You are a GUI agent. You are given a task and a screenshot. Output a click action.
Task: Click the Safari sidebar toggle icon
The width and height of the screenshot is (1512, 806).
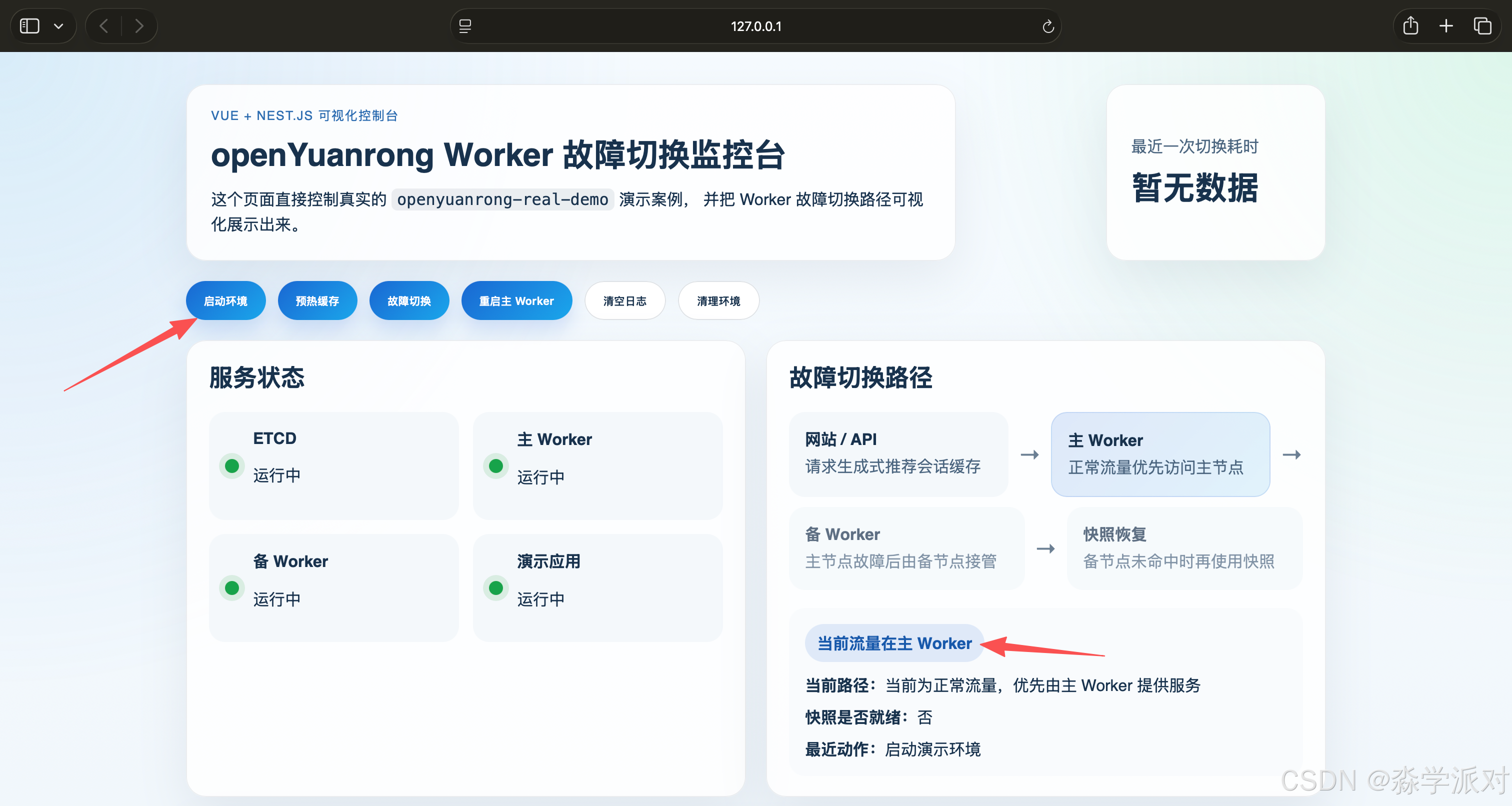tap(29, 26)
